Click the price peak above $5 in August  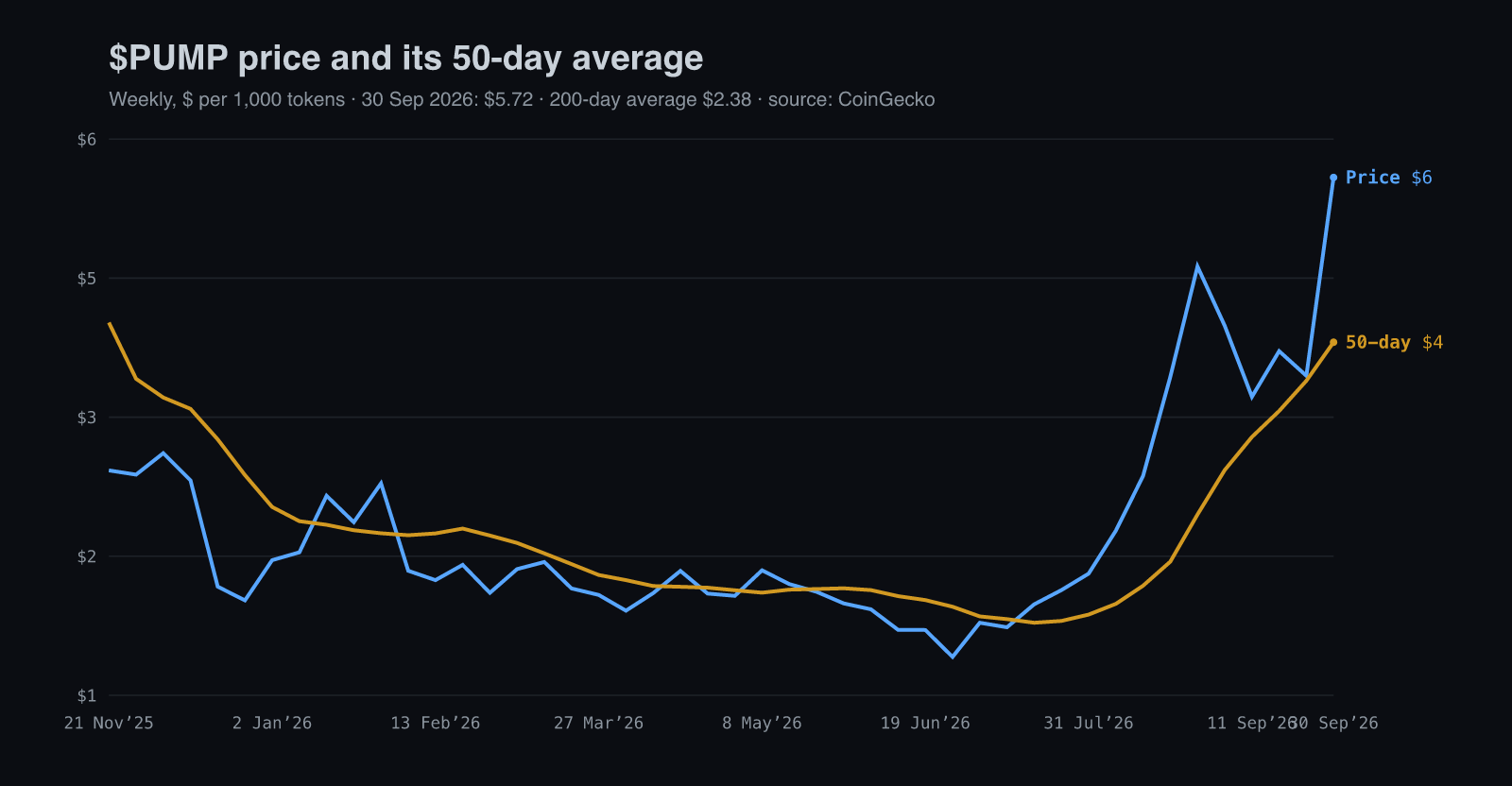coord(1197,266)
